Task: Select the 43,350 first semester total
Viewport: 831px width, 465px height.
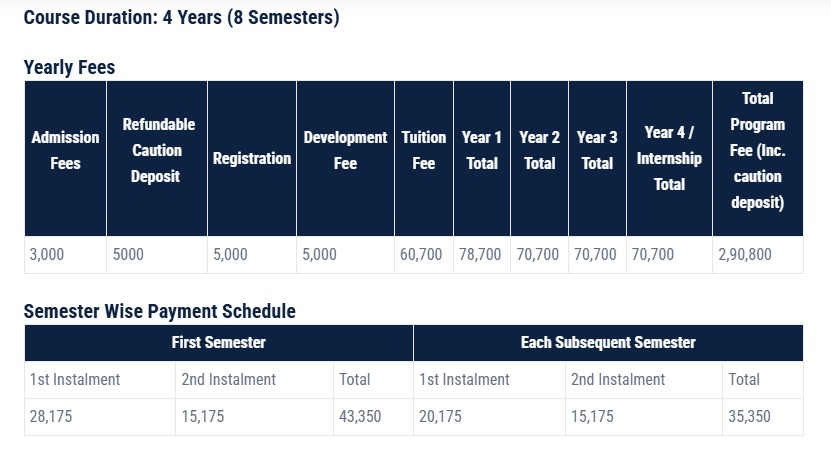Action: 360,416
